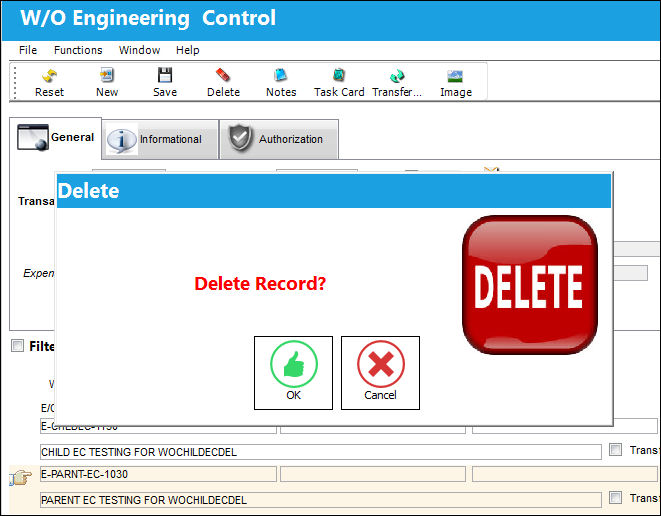The image size is (661, 516).
Task: Dismiss the dialog via Cancel label
Action: pyautogui.click(x=380, y=395)
